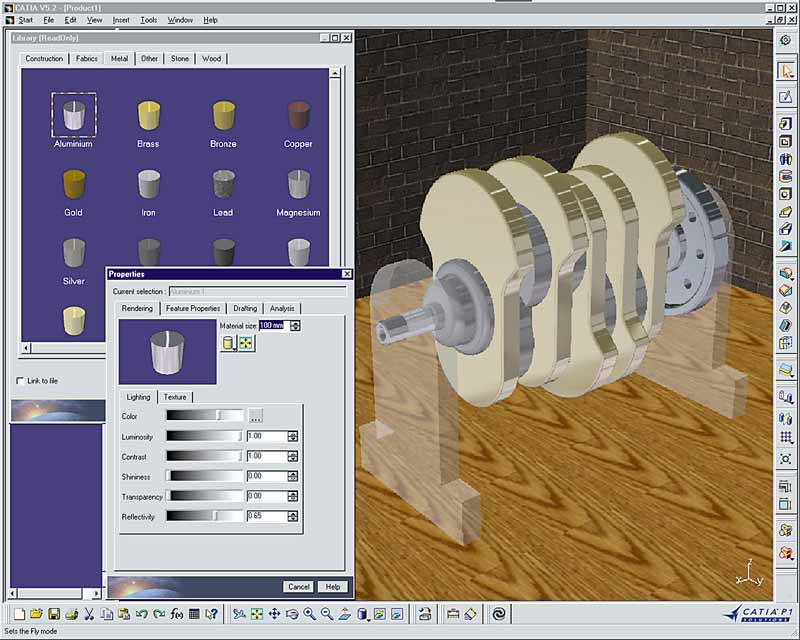Viewport: 800px width, 640px height.
Task: Click the Select arrow tool
Action: pos(786,71)
